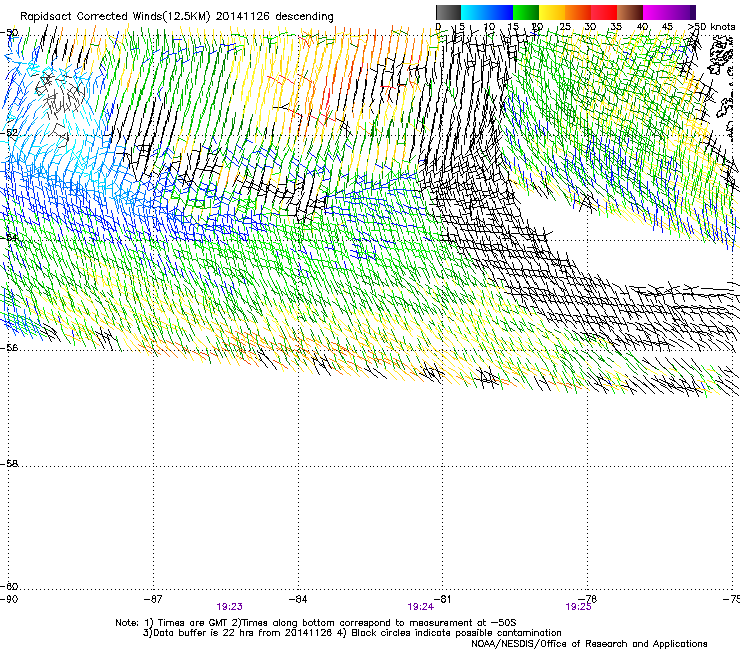740x650 pixels.
Task: Click the -81 longitude axis label
Action: pyautogui.click(x=442, y=599)
